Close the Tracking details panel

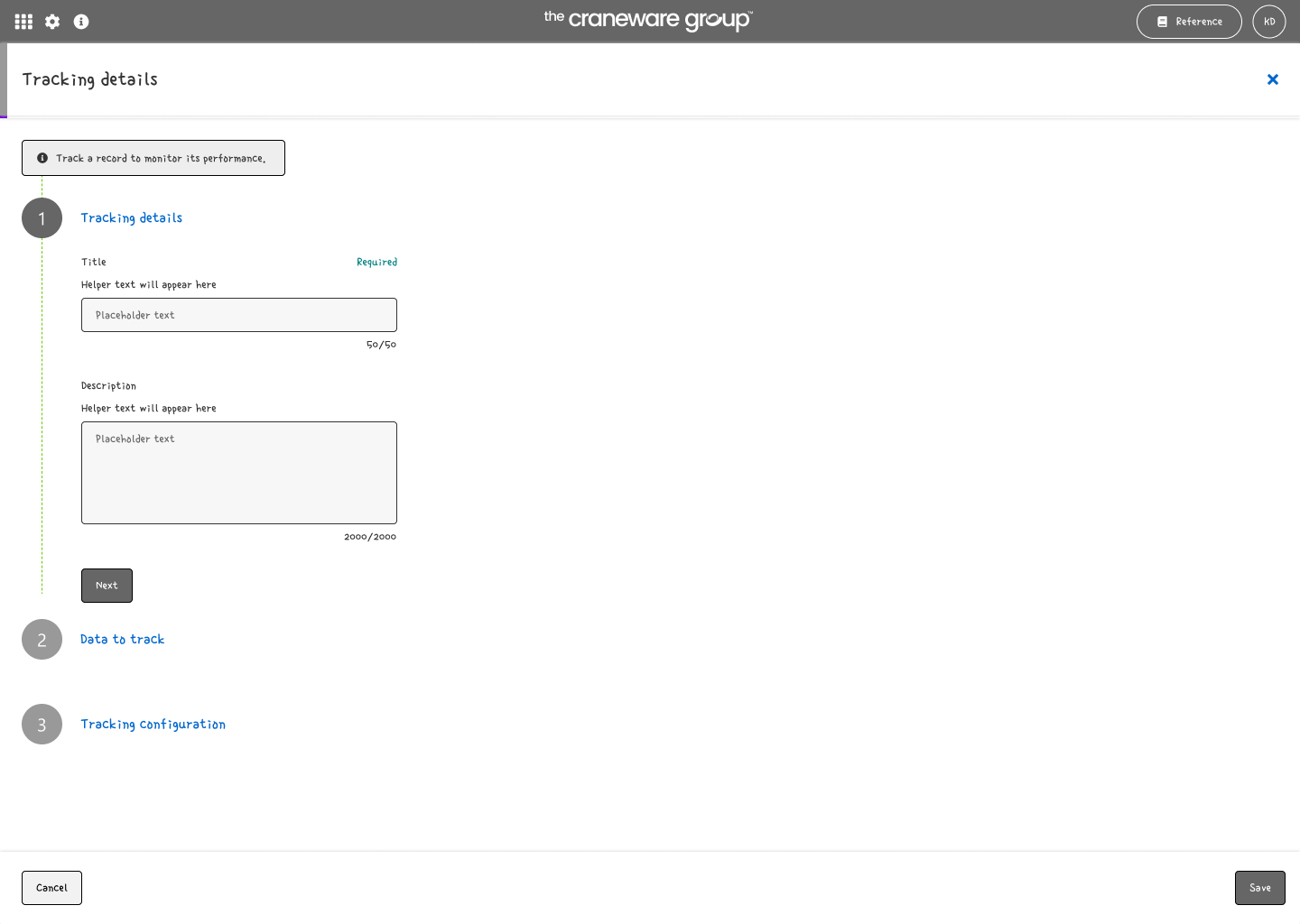pos(1273,79)
